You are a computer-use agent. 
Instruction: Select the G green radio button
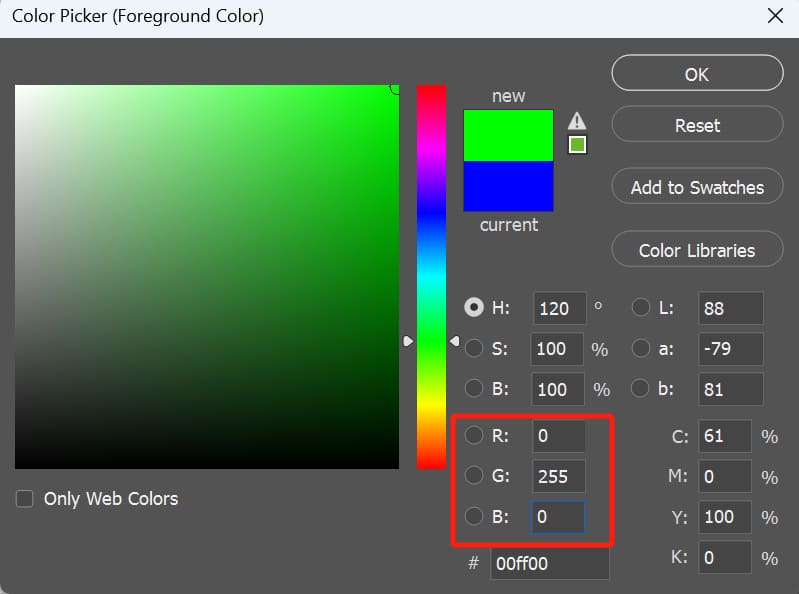click(x=474, y=475)
